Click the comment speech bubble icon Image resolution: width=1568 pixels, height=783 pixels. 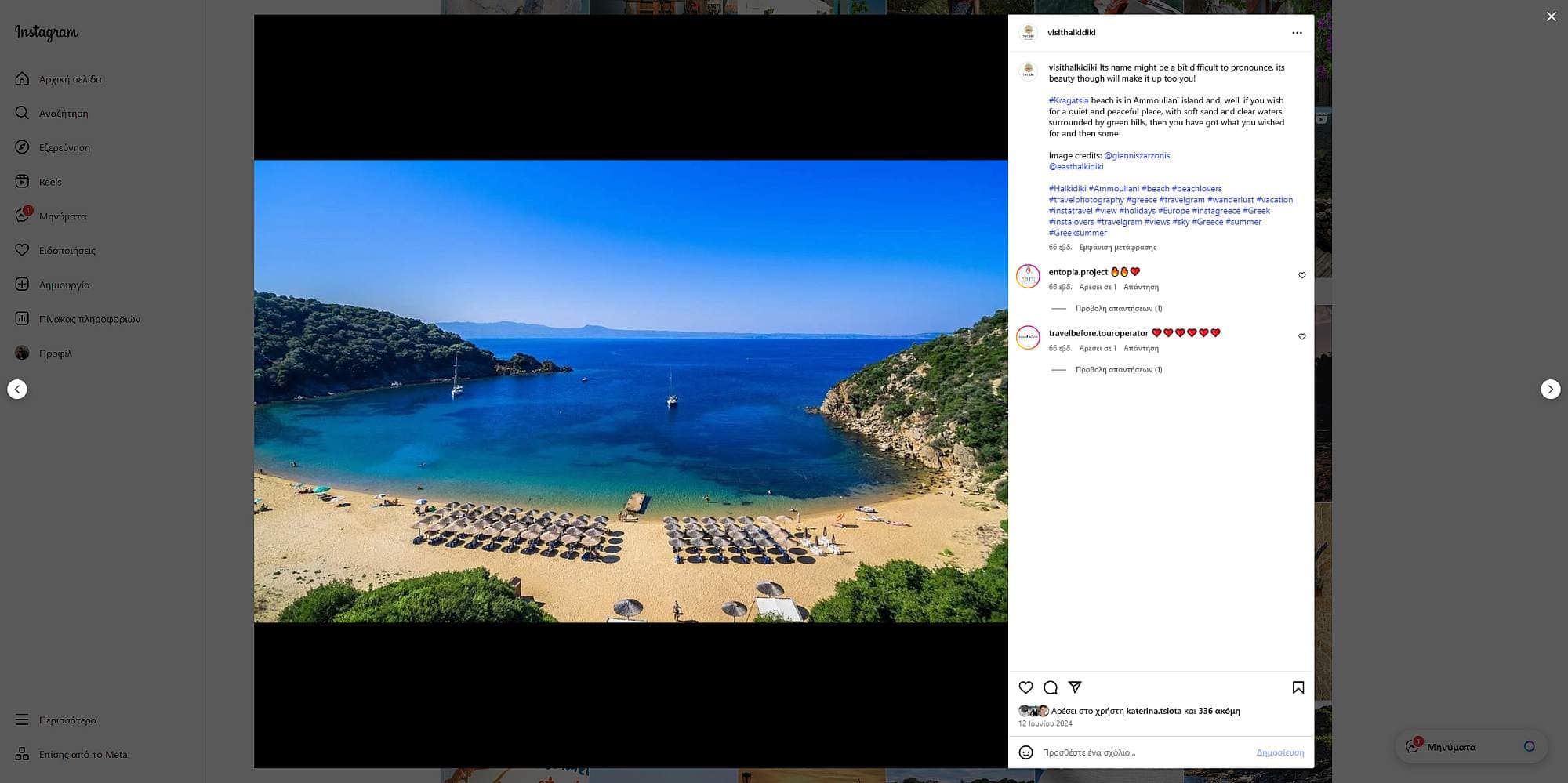pyautogui.click(x=1051, y=687)
